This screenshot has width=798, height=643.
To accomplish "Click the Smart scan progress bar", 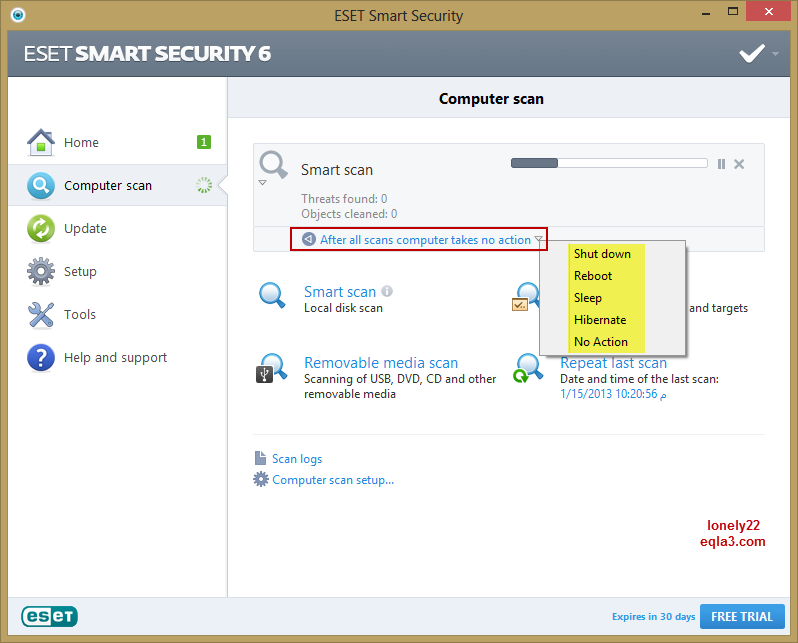I will tap(609, 163).
